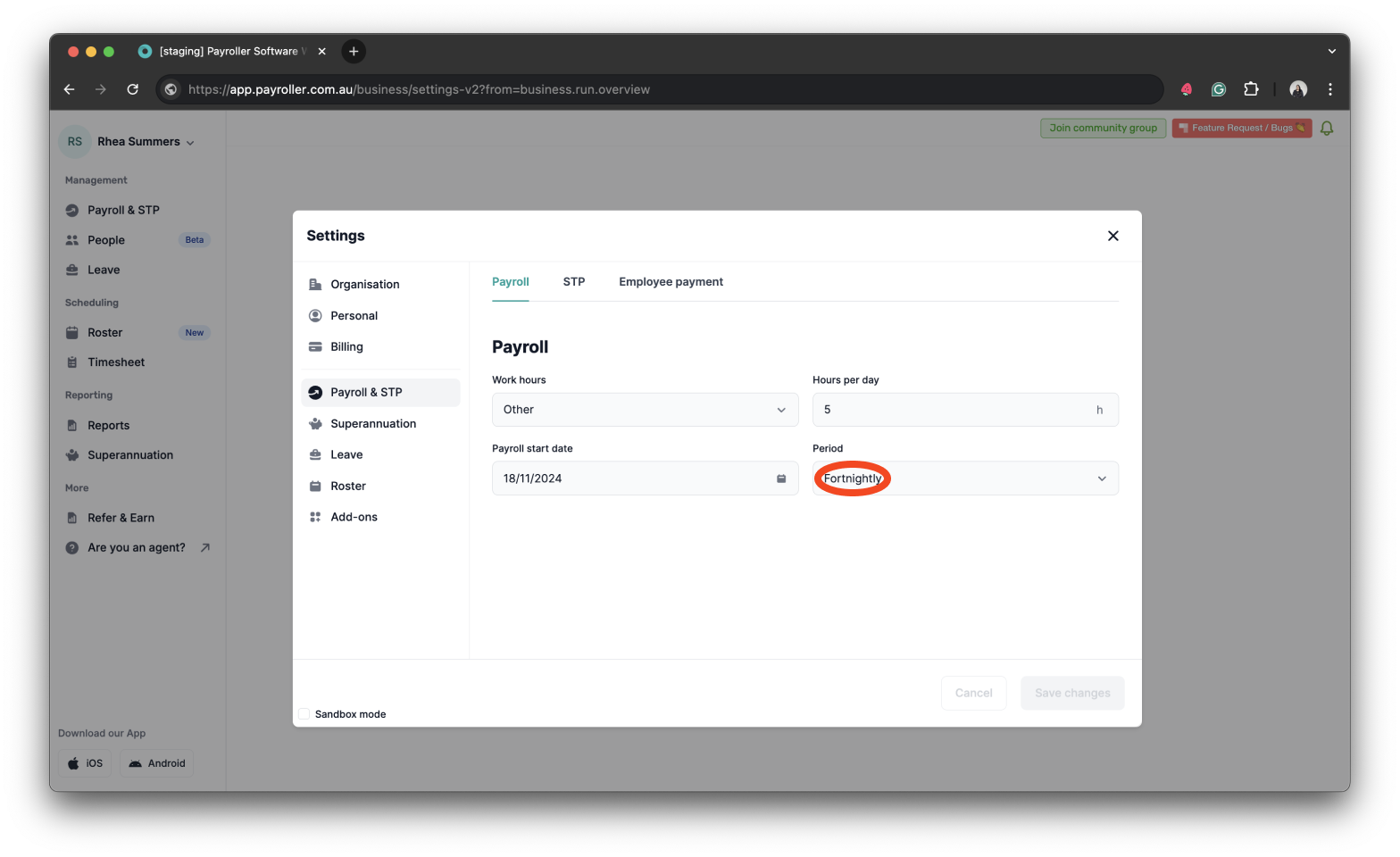1400x857 pixels.
Task: Open Chrome three-dot menu
Action: 1330,89
